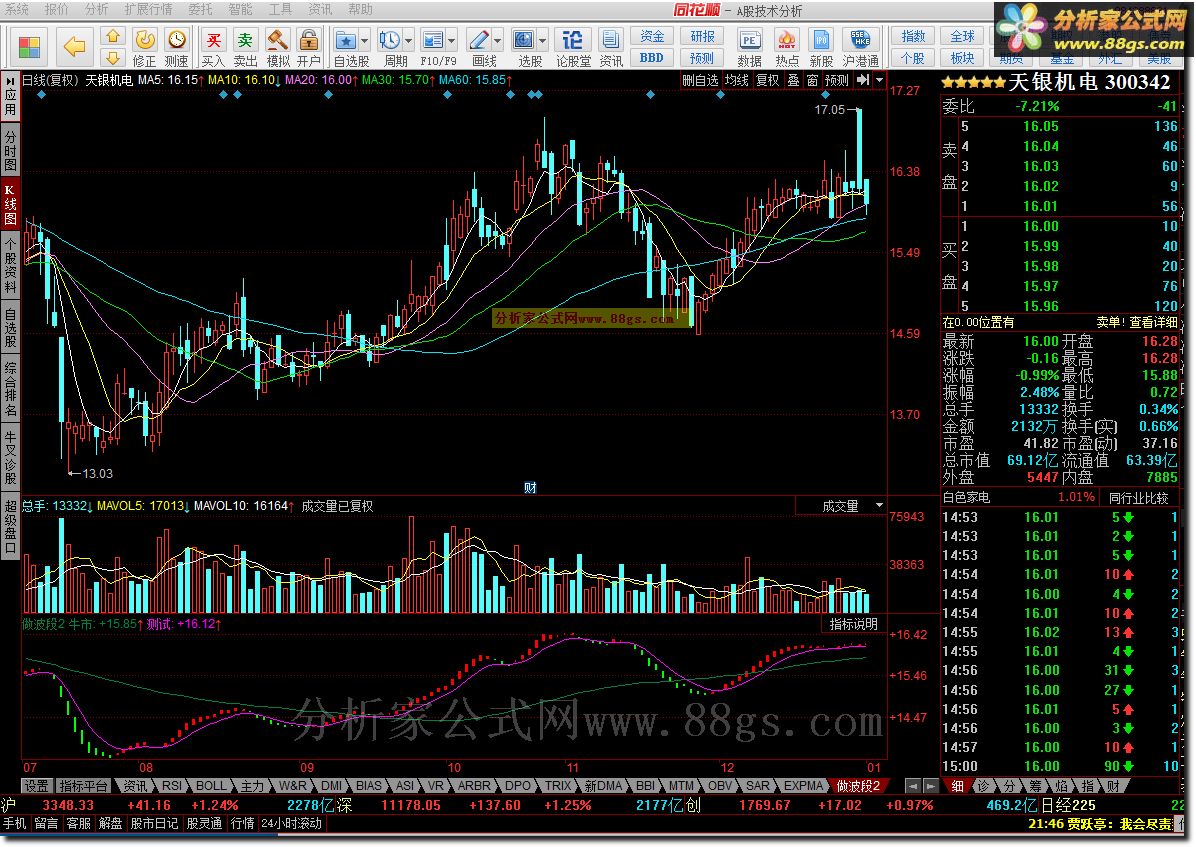Open the 选股 stock picker icon
The height and width of the screenshot is (847, 1196).
[524, 39]
